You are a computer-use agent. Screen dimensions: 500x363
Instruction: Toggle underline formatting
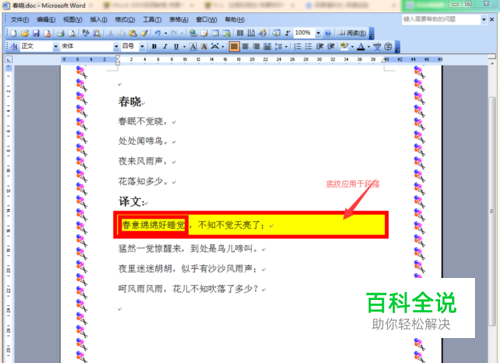pyautogui.click(x=176, y=46)
